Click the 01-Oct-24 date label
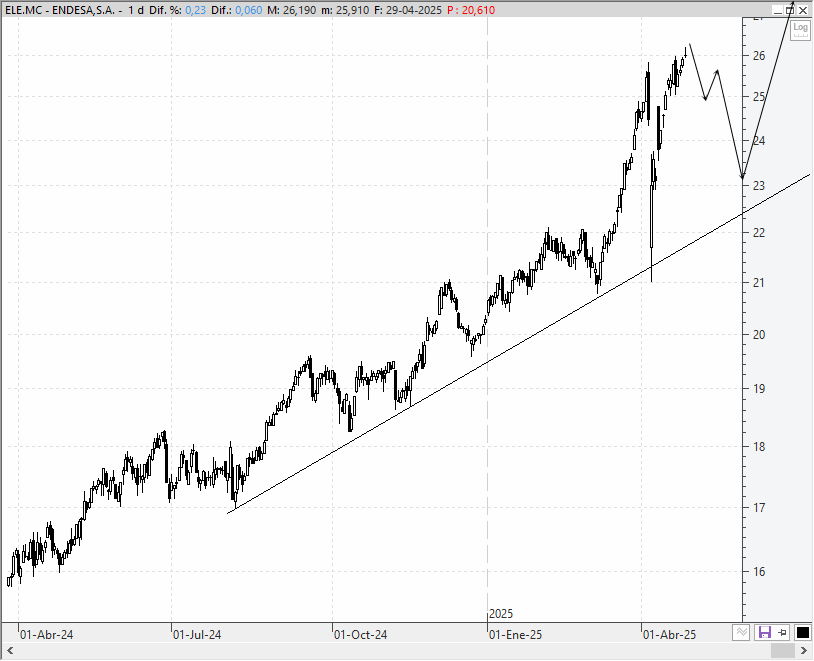Image resolution: width=814 pixels, height=661 pixels. coord(360,635)
